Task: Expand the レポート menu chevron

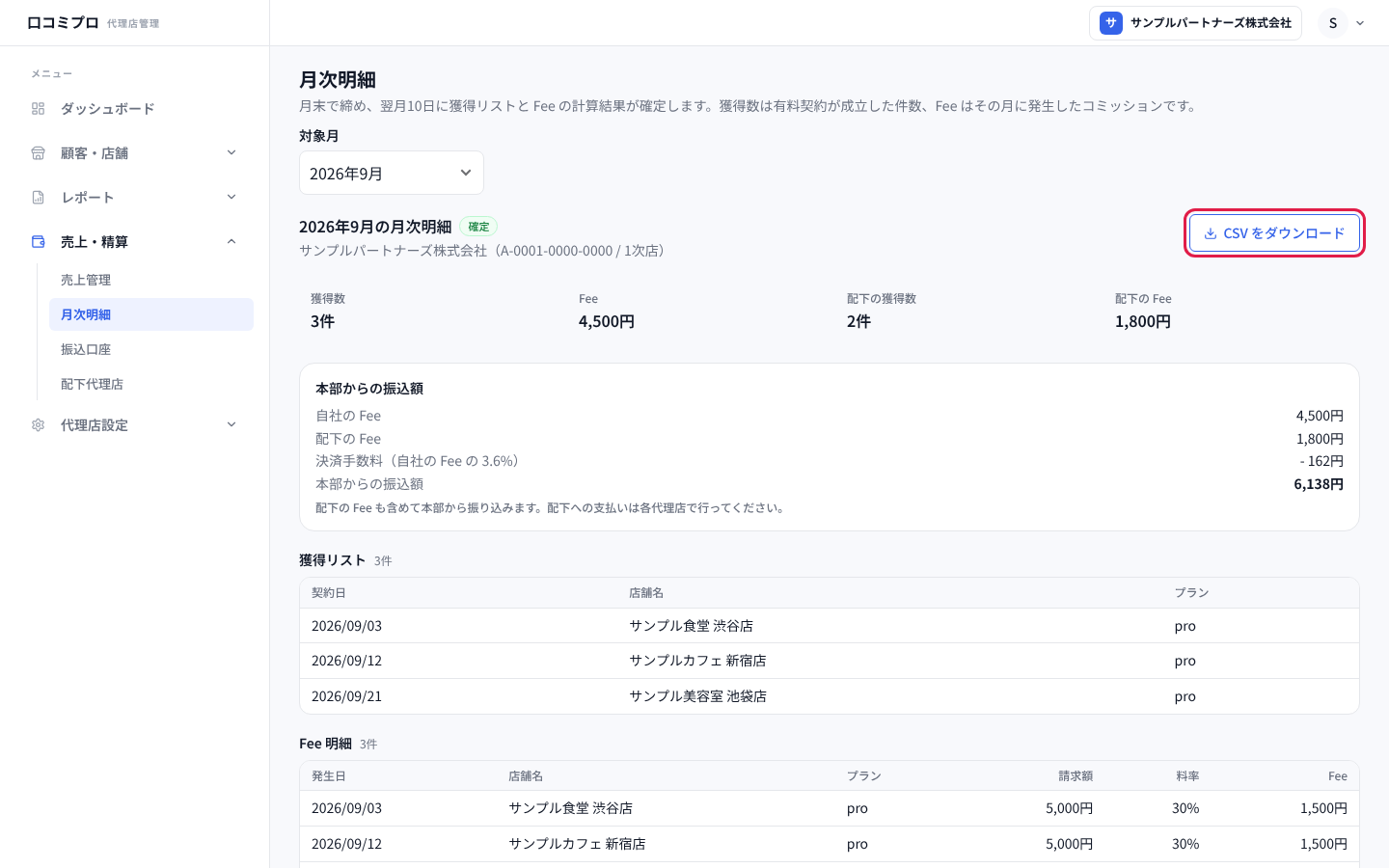Action: [x=231, y=198]
